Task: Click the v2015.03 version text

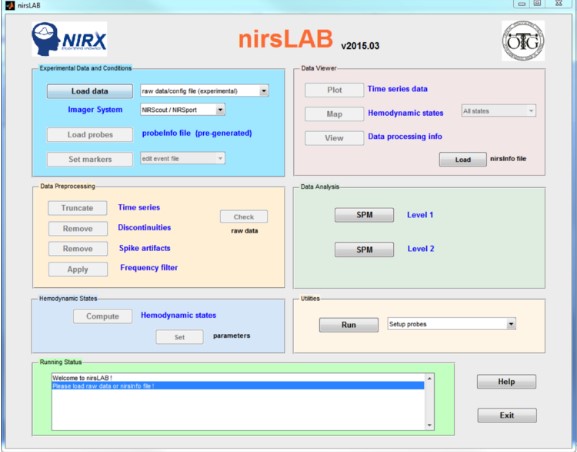Action: pyautogui.click(x=360, y=46)
